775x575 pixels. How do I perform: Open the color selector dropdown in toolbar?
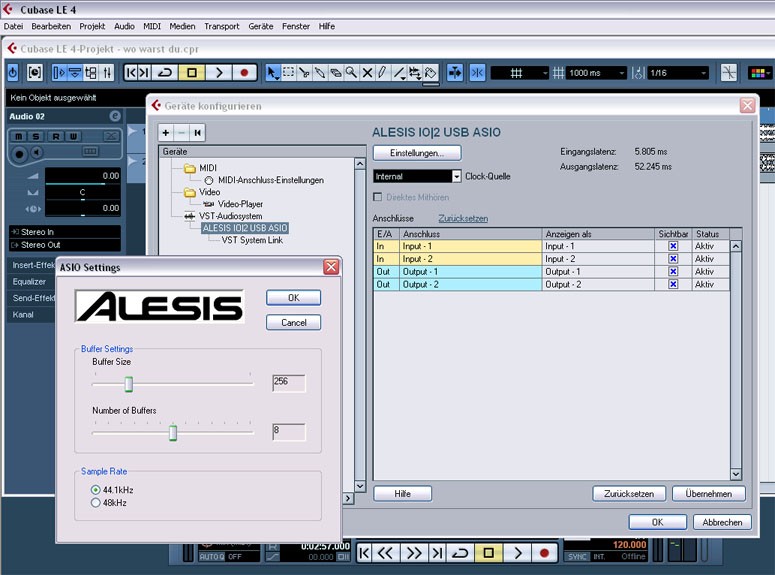(760, 73)
